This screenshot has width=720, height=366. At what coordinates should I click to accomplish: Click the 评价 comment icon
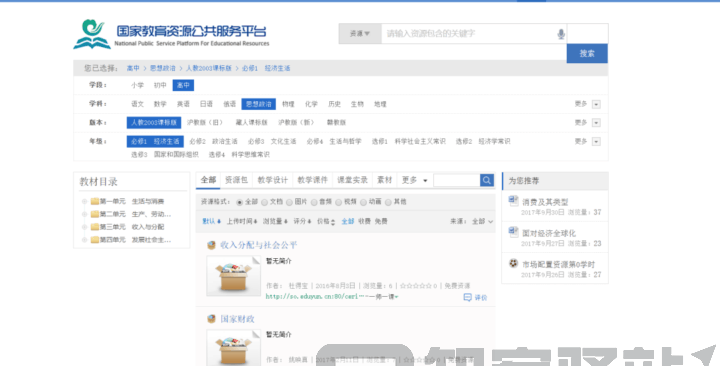tap(467, 298)
